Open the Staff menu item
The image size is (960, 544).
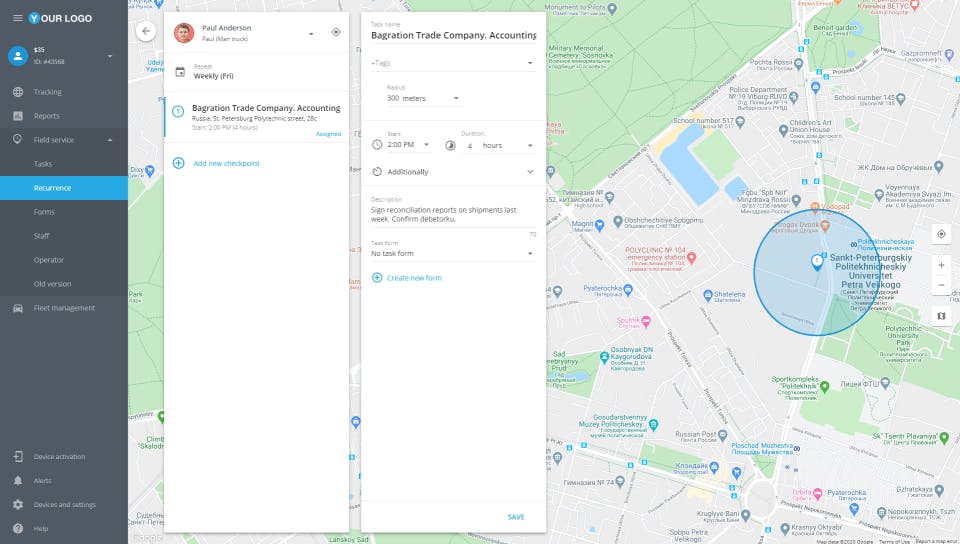coord(42,236)
